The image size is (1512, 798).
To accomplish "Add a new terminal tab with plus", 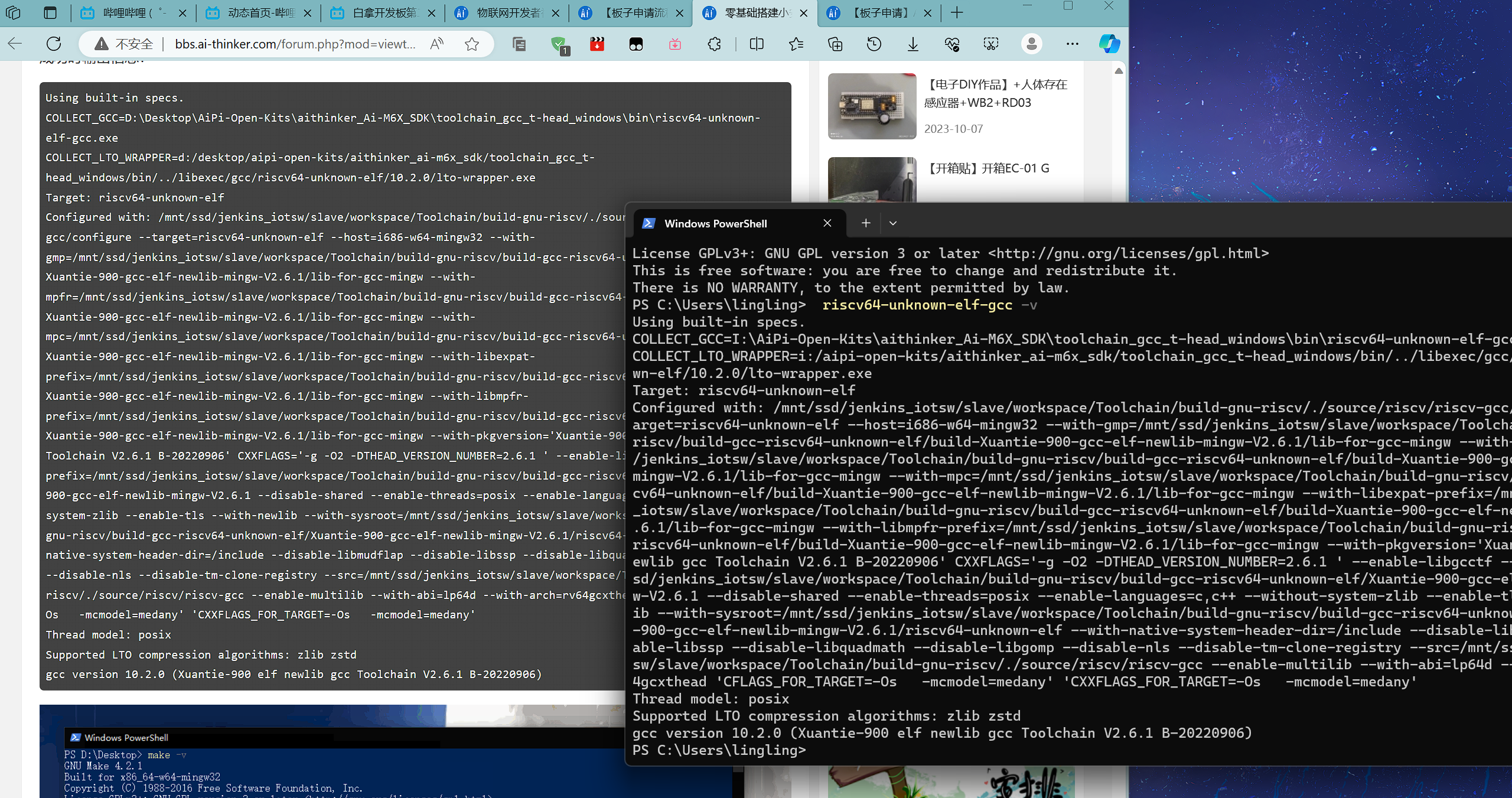I will click(x=866, y=223).
